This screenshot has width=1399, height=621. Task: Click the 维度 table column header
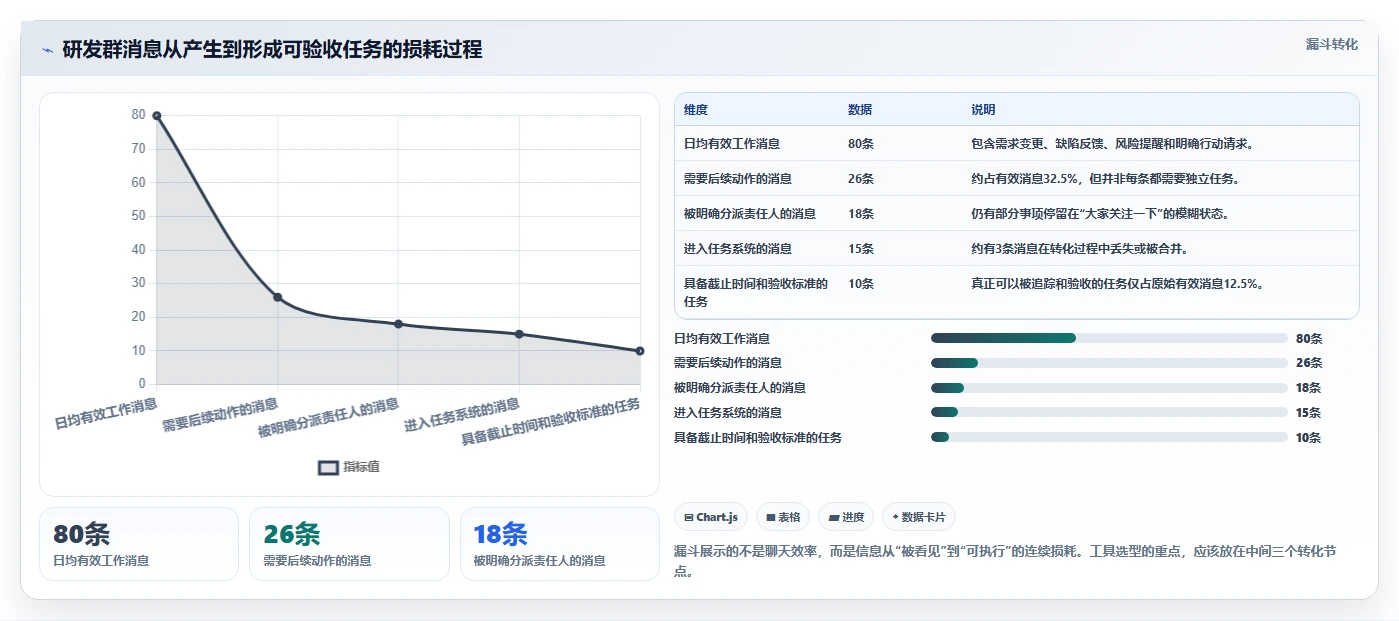[696, 110]
